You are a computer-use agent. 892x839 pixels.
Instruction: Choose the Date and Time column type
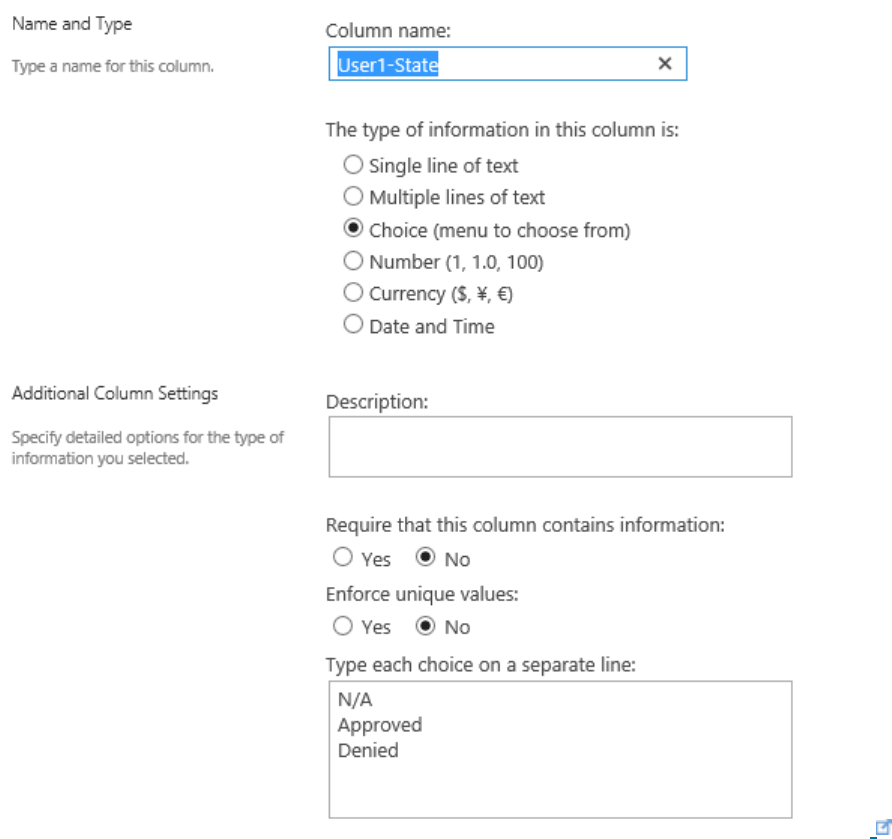pos(351,325)
